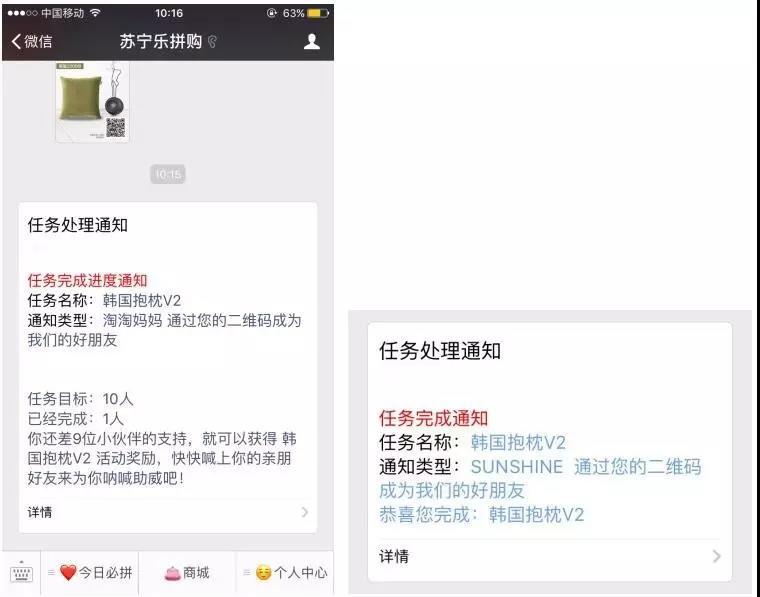760x597 pixels.
Task: Tap the ear mode icon beside title
Action: 212,42
